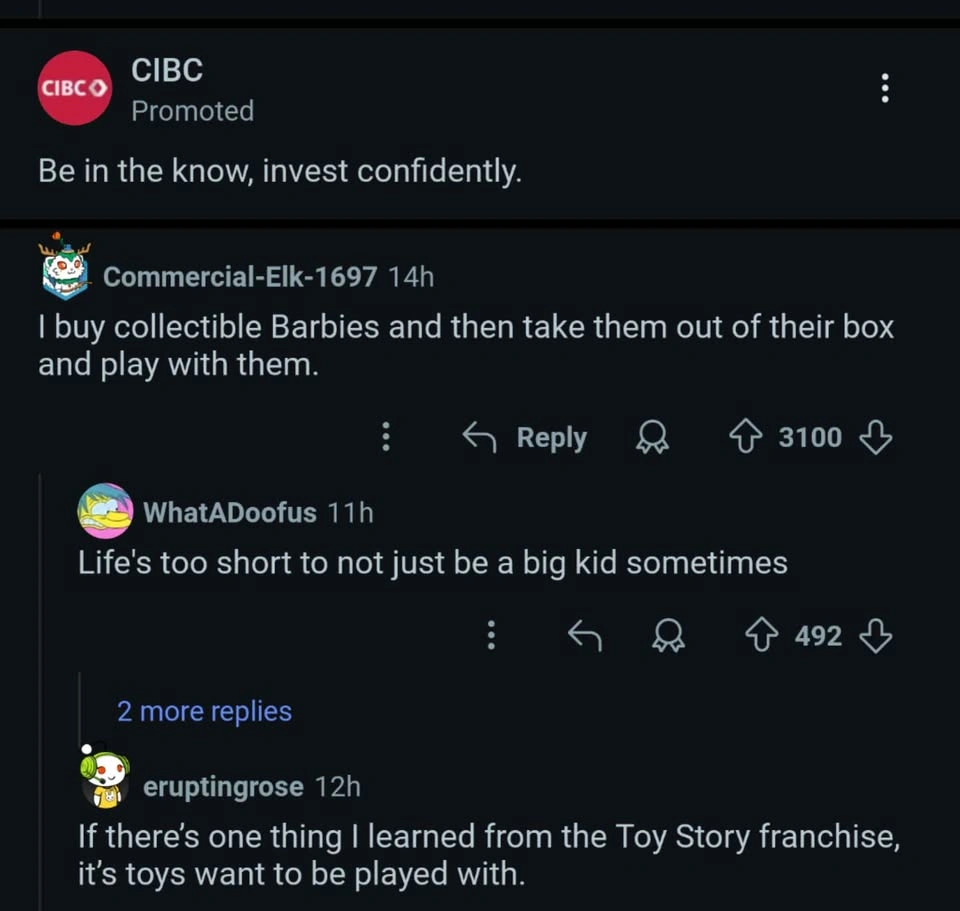Open CIBC ad options menu
The image size is (960, 911).
[x=884, y=88]
